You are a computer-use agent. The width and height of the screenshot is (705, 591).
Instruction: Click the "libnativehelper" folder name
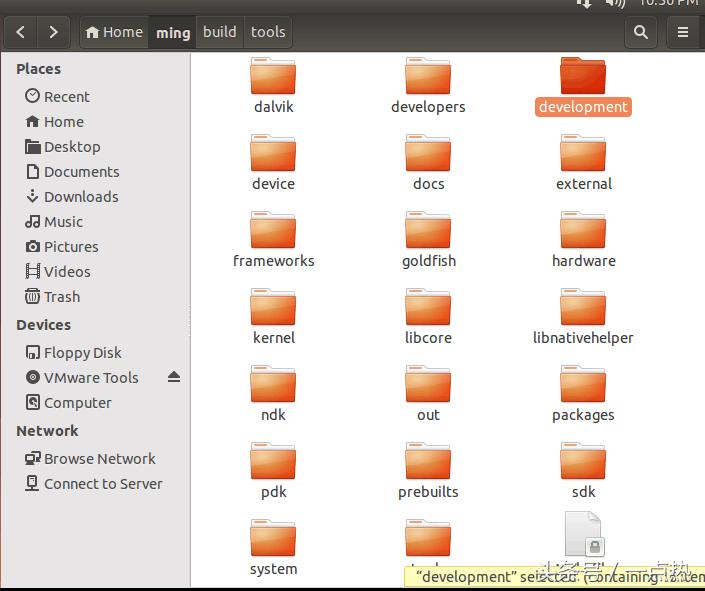(x=583, y=338)
